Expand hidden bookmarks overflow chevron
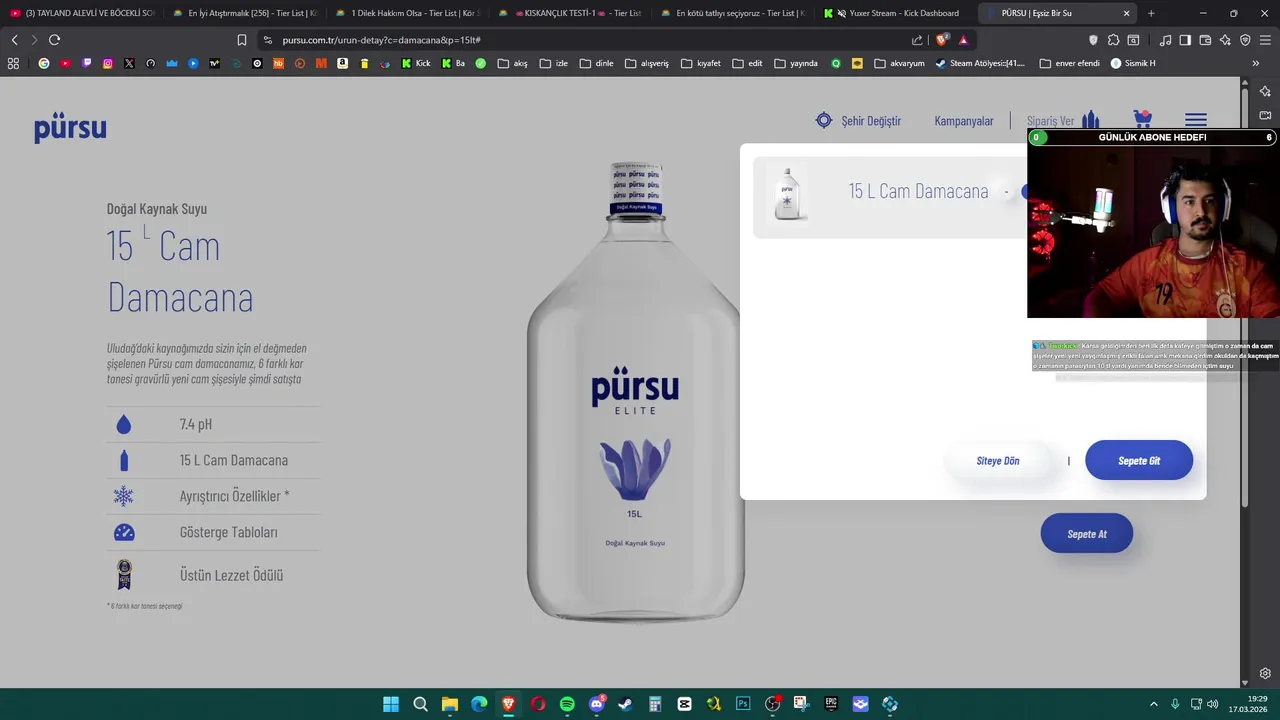 (x=1256, y=63)
